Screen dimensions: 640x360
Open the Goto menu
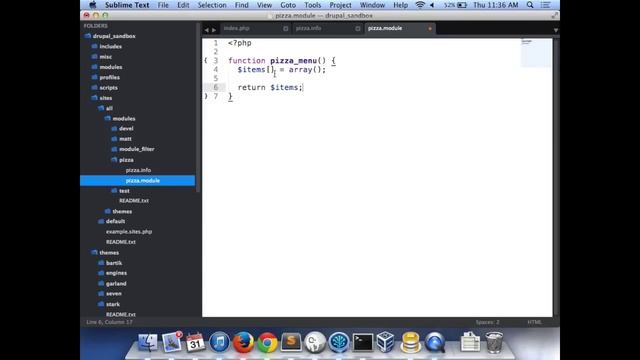point(288,5)
